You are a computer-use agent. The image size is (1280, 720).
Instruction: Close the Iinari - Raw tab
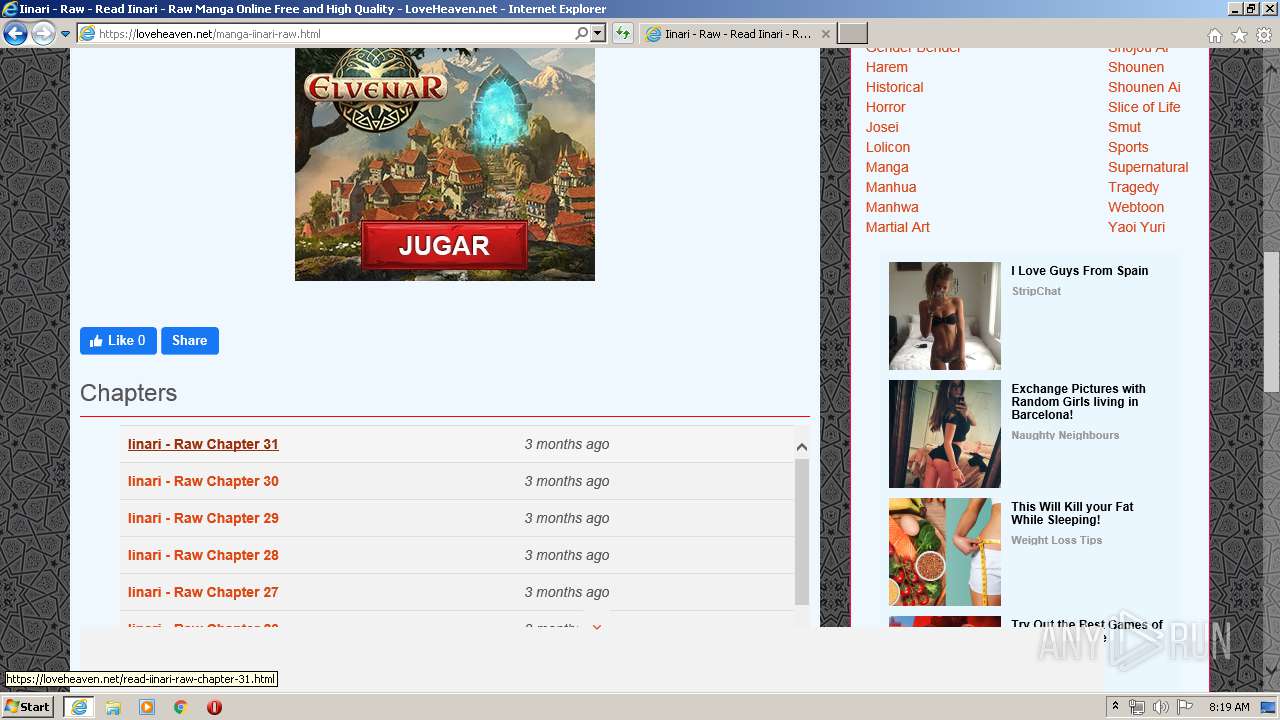(x=825, y=34)
